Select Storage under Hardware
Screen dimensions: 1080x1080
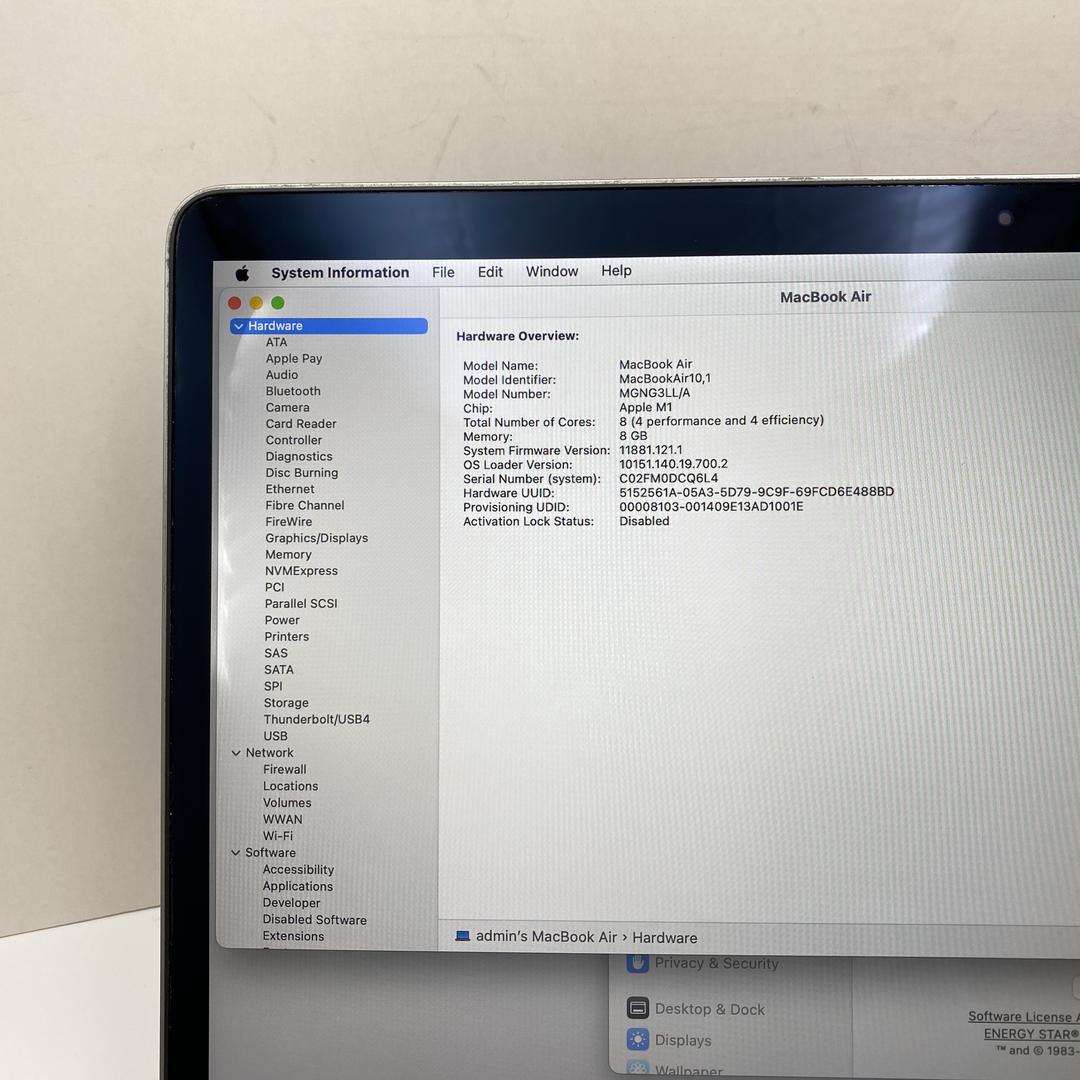point(286,703)
